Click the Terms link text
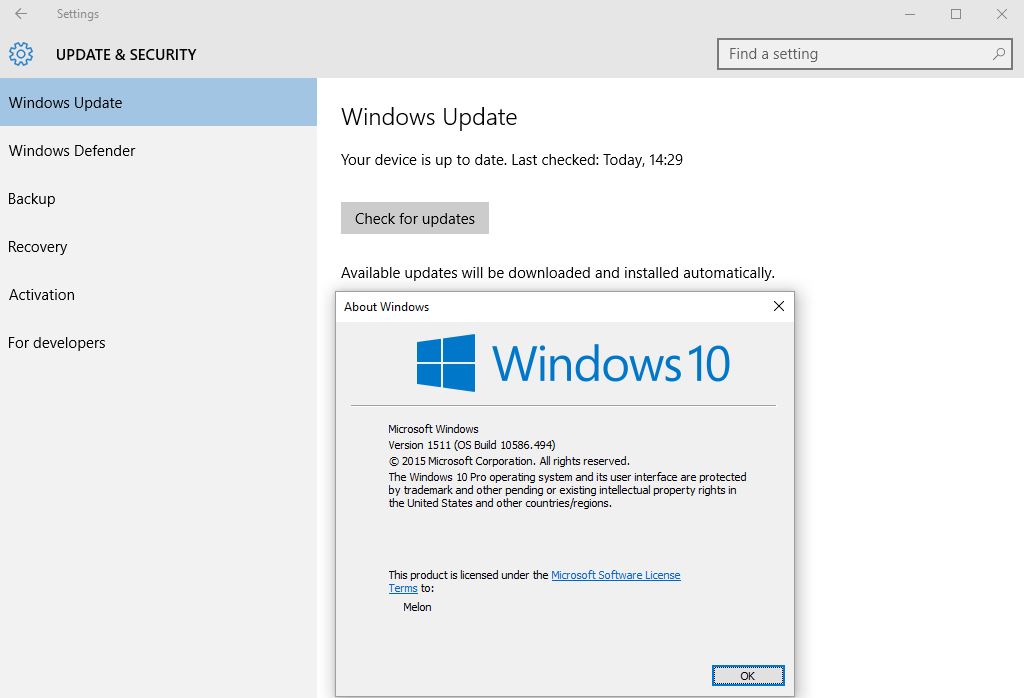 [x=403, y=588]
